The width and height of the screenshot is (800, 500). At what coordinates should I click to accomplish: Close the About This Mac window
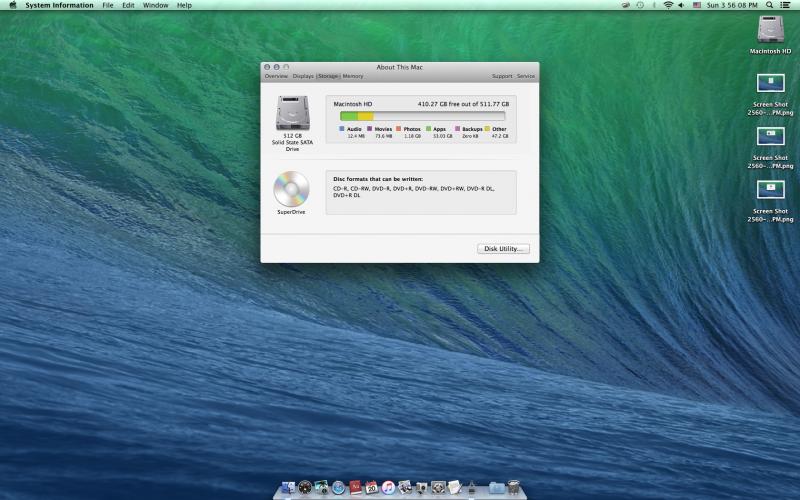click(x=267, y=67)
